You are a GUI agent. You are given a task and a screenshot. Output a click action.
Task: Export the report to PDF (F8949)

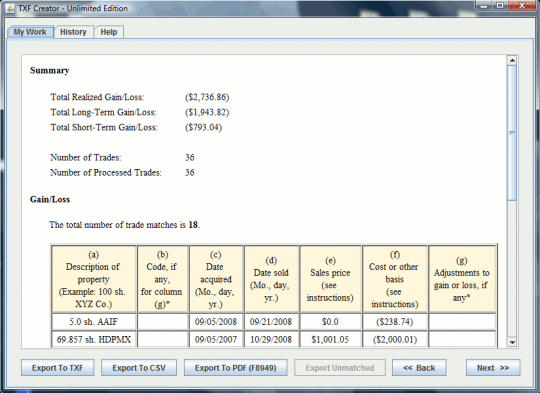click(x=236, y=368)
